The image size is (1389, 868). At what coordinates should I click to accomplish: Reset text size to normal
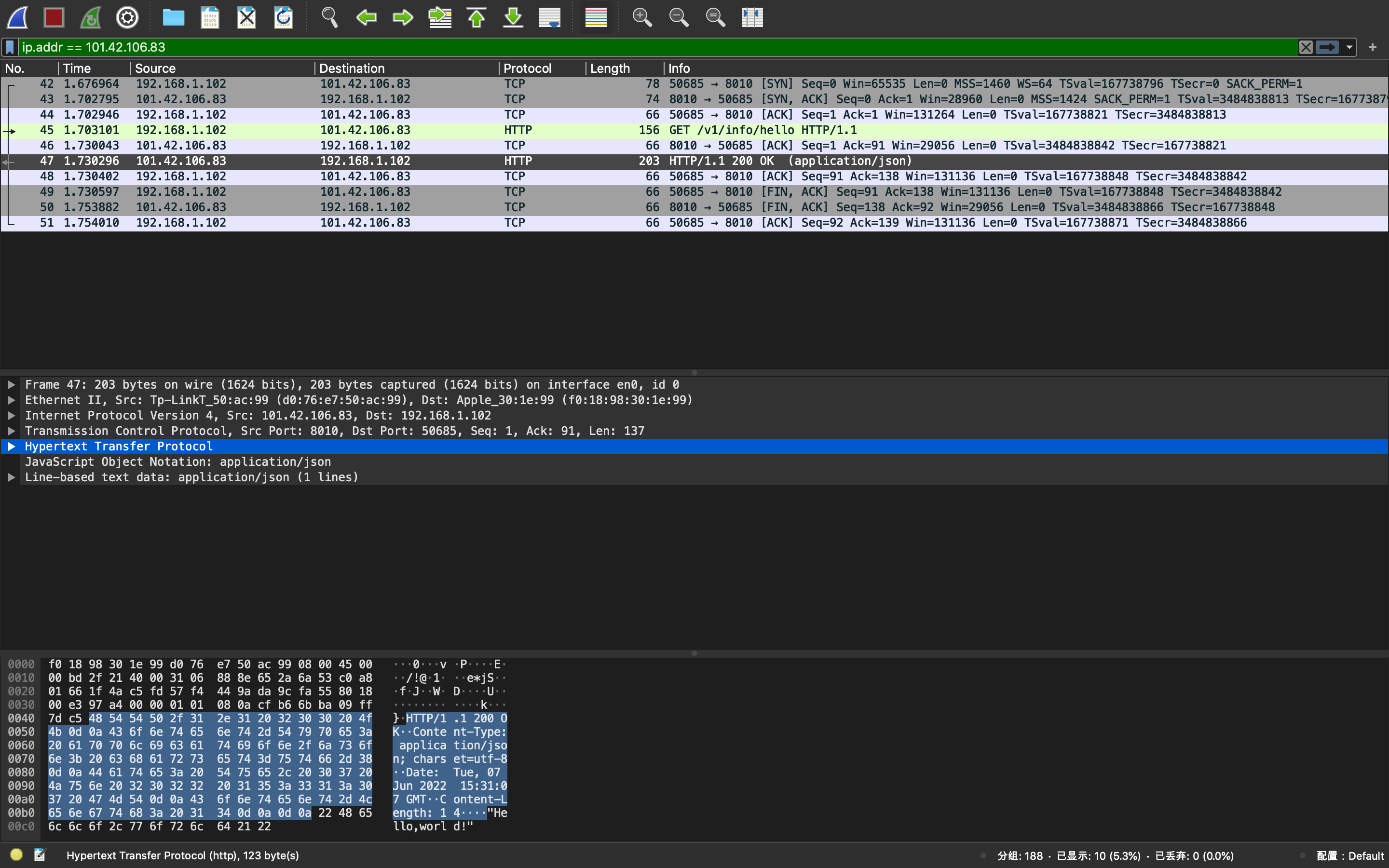(x=715, y=17)
